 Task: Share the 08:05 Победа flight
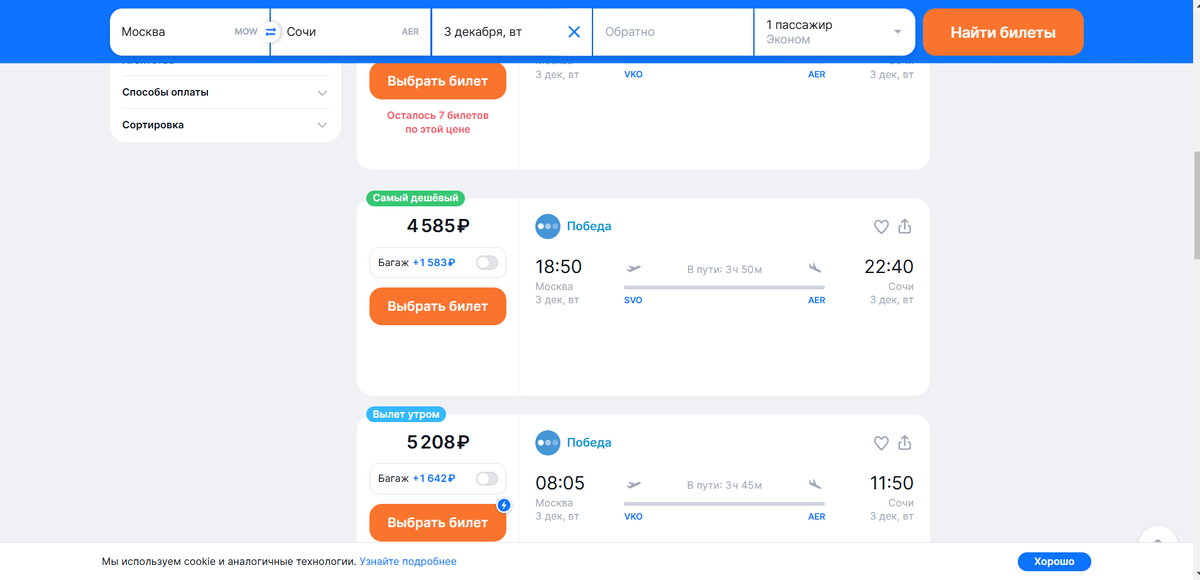pos(905,443)
